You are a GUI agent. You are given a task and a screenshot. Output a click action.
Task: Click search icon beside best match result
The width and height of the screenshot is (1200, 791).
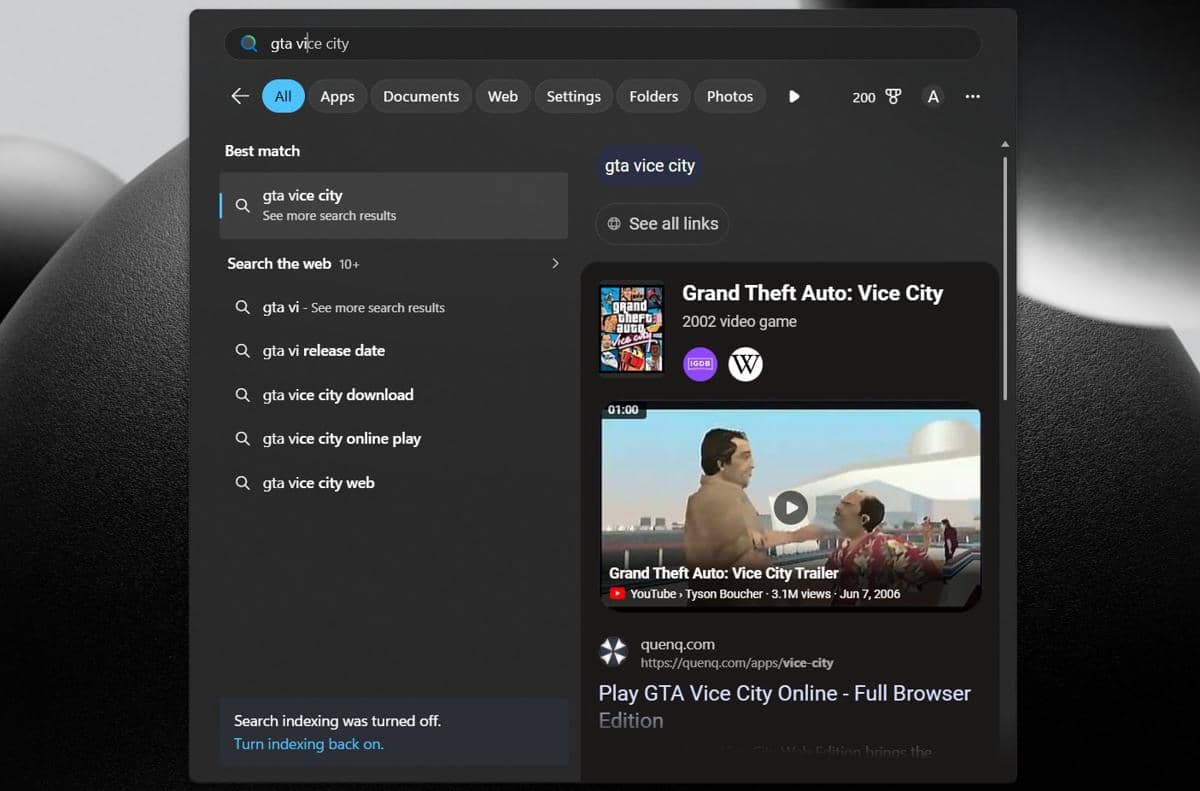[242, 205]
